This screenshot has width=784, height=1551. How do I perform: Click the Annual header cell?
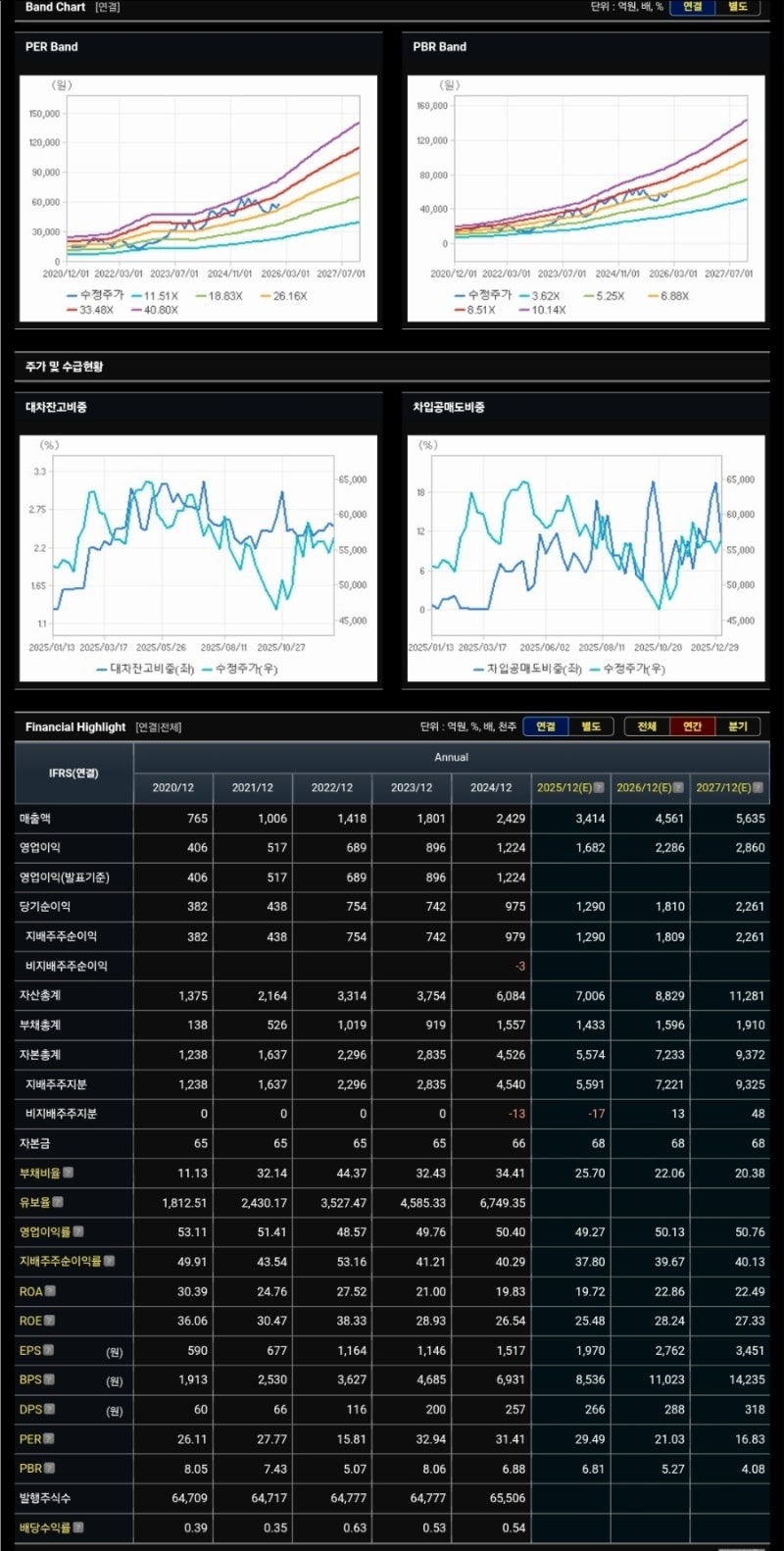coord(451,757)
